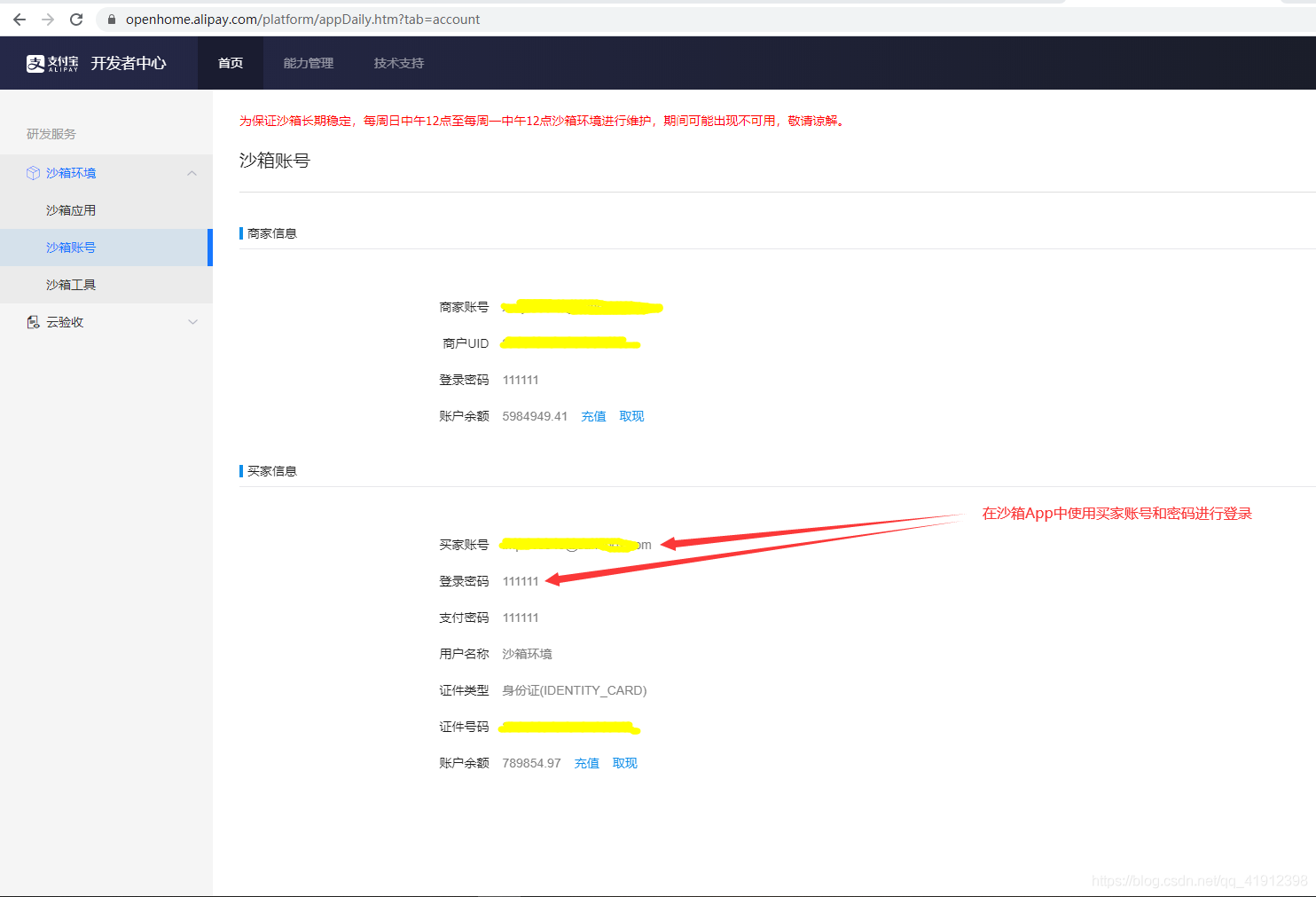
Task: Click the 商家账号 field label
Action: 464,307
